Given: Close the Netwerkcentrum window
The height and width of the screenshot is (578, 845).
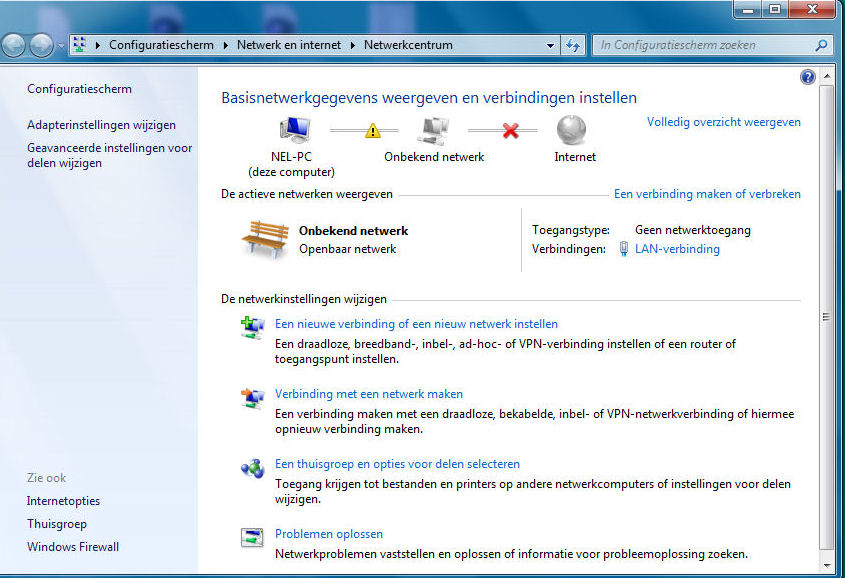Looking at the screenshot, I should [x=812, y=9].
